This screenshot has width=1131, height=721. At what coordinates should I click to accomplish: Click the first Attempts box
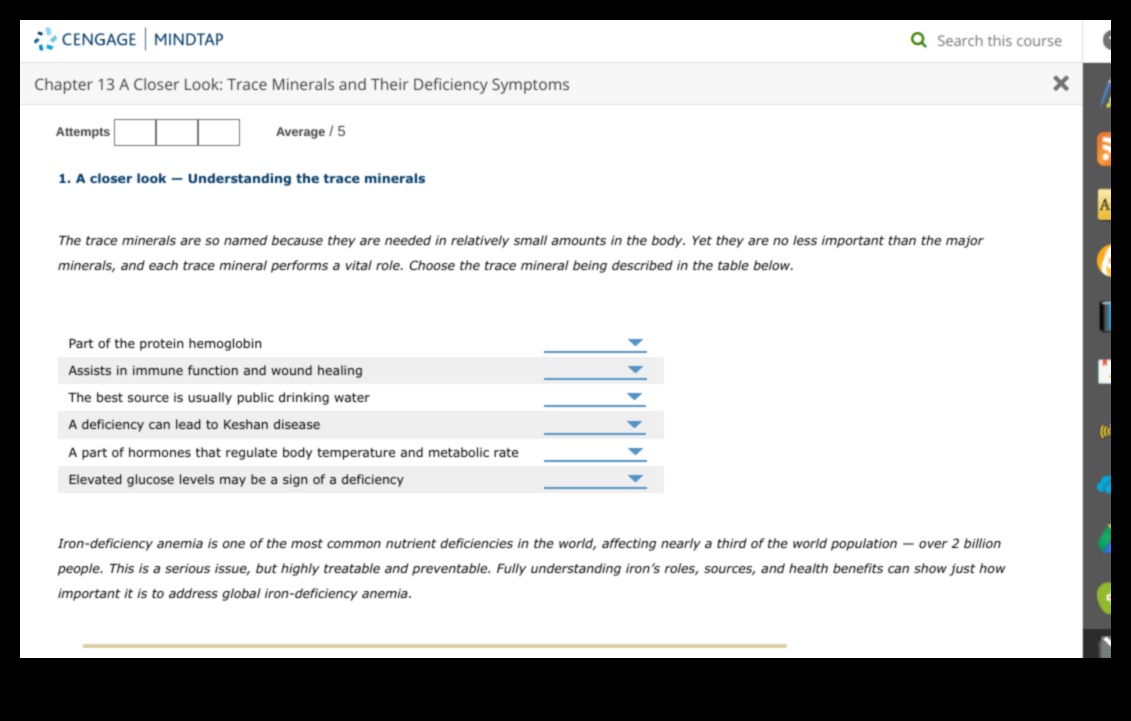tap(135, 132)
